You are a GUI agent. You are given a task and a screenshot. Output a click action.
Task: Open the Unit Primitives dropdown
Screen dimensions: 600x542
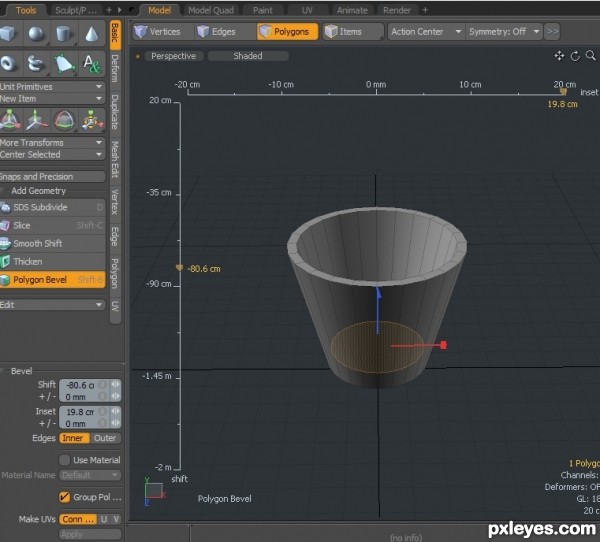pyautogui.click(x=52, y=87)
